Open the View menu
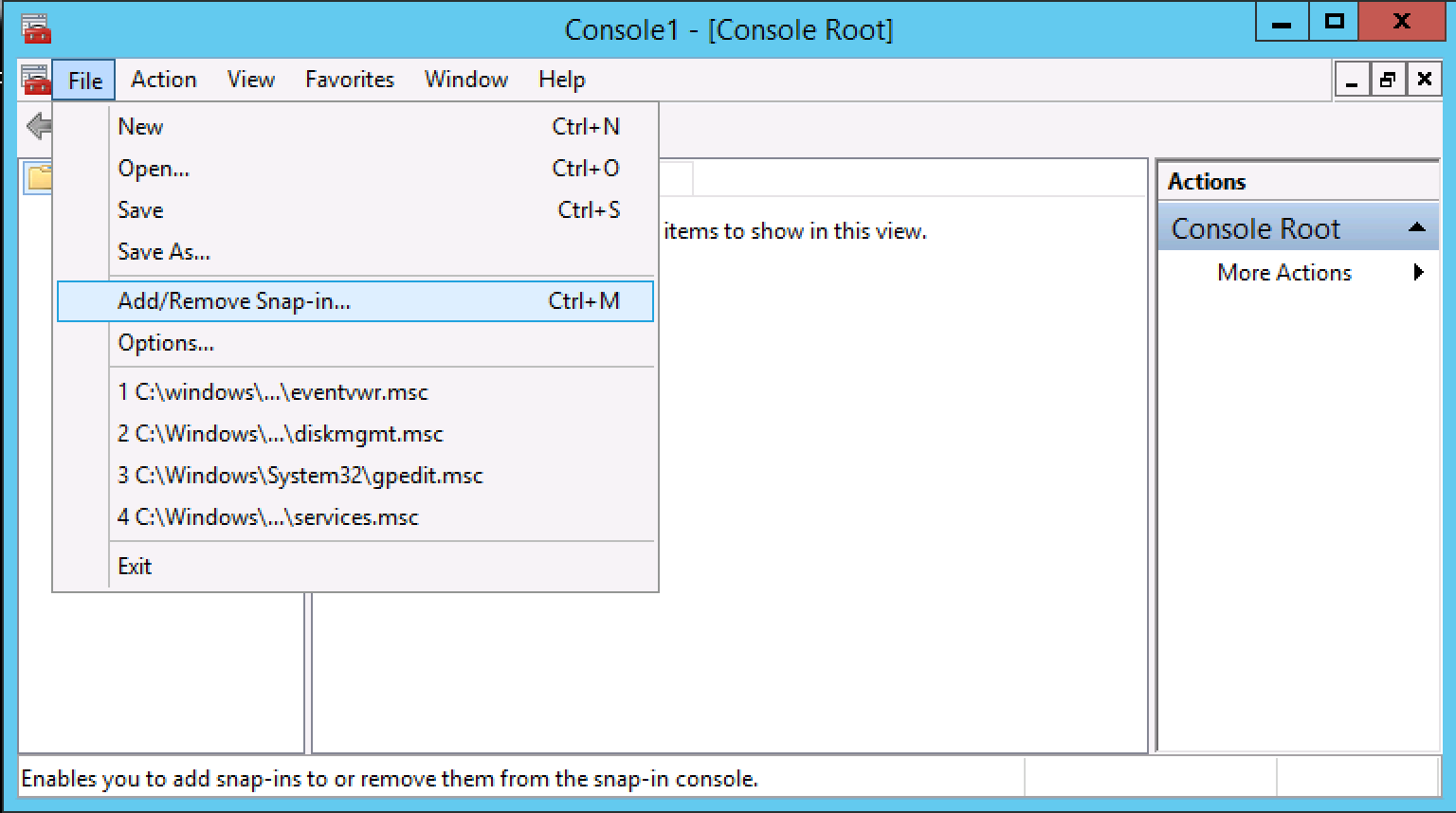 coord(250,80)
